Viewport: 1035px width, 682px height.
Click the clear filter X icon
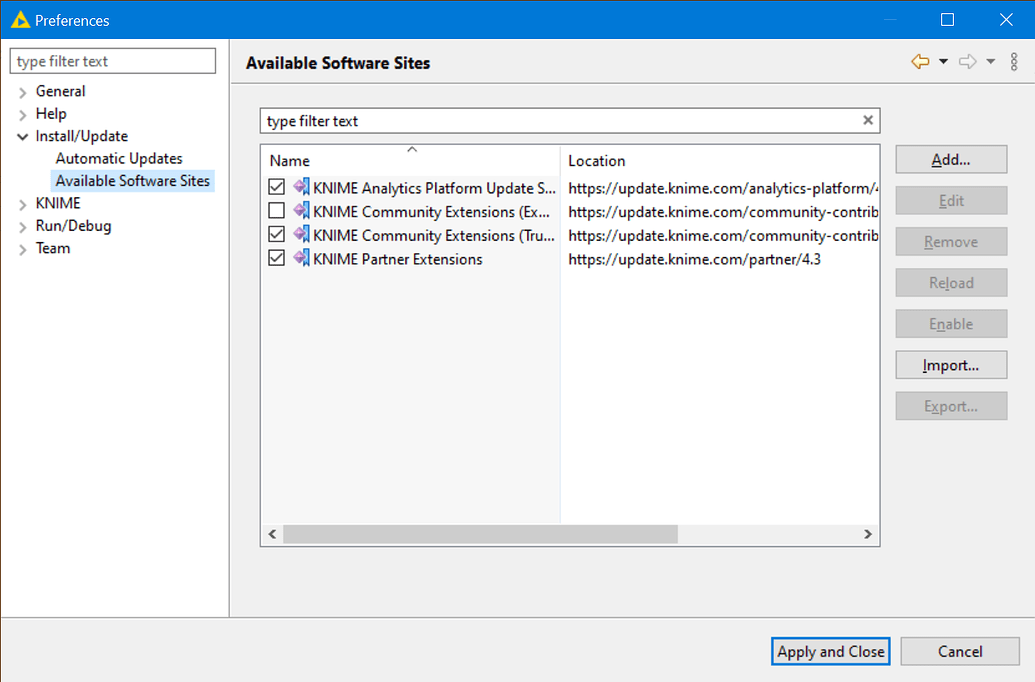coord(867,120)
